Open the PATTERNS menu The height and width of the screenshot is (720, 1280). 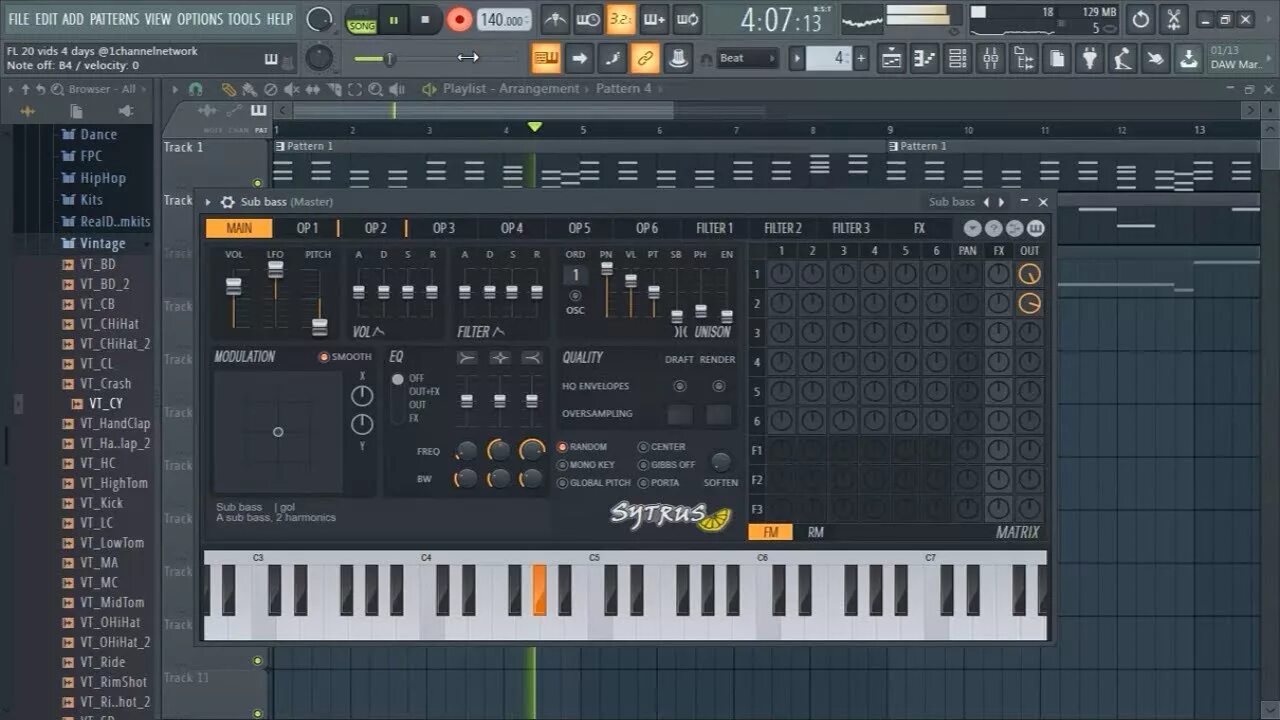(115, 19)
